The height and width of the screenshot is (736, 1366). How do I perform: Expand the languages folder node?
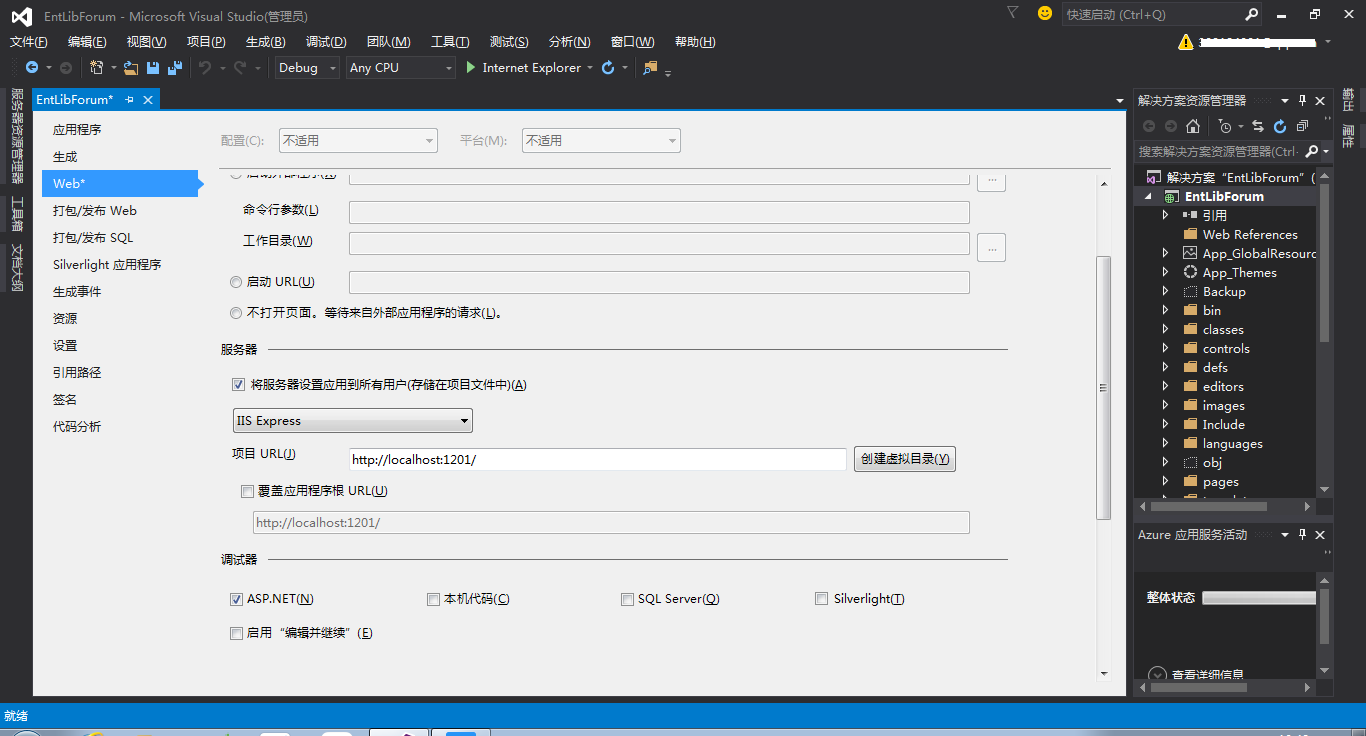(x=1165, y=444)
